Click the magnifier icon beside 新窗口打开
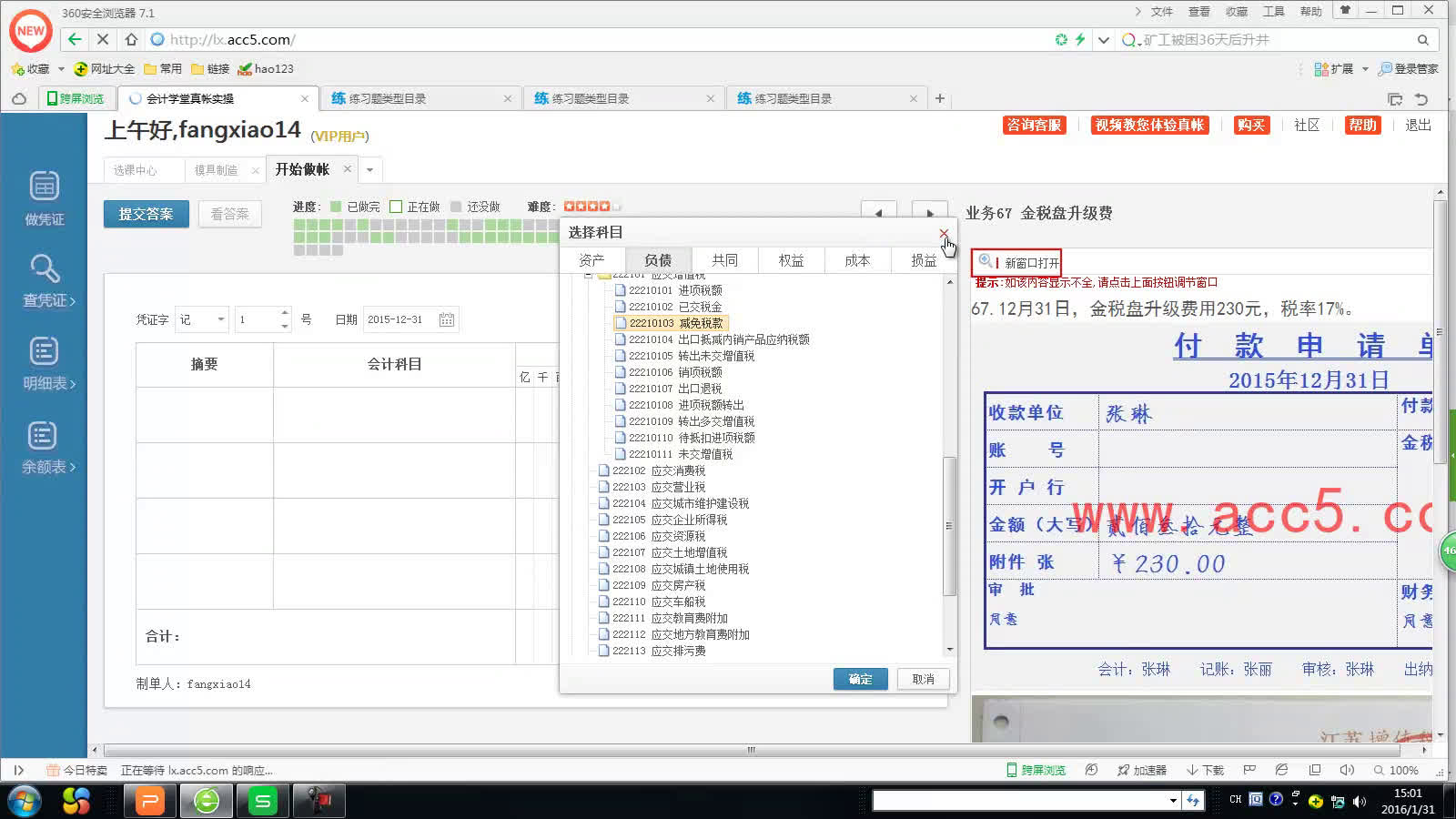 [985, 261]
